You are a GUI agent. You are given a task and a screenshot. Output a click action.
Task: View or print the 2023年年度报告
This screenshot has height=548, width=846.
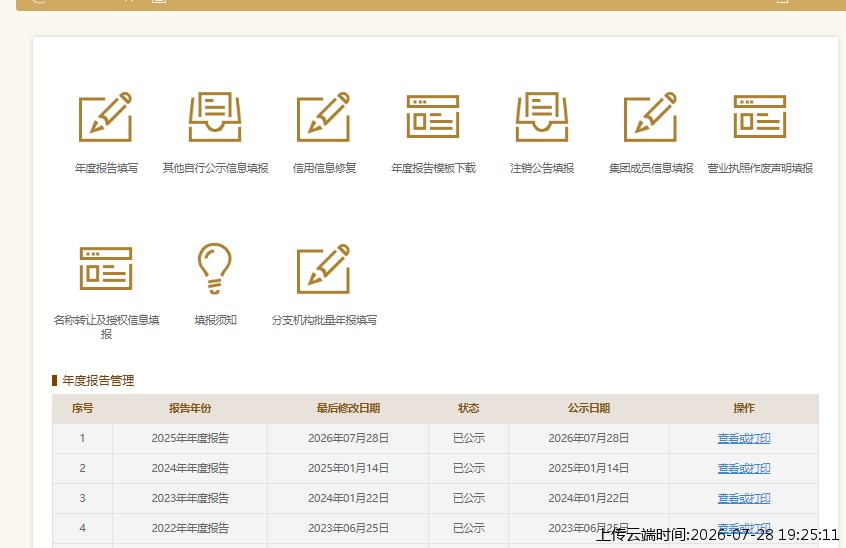743,498
